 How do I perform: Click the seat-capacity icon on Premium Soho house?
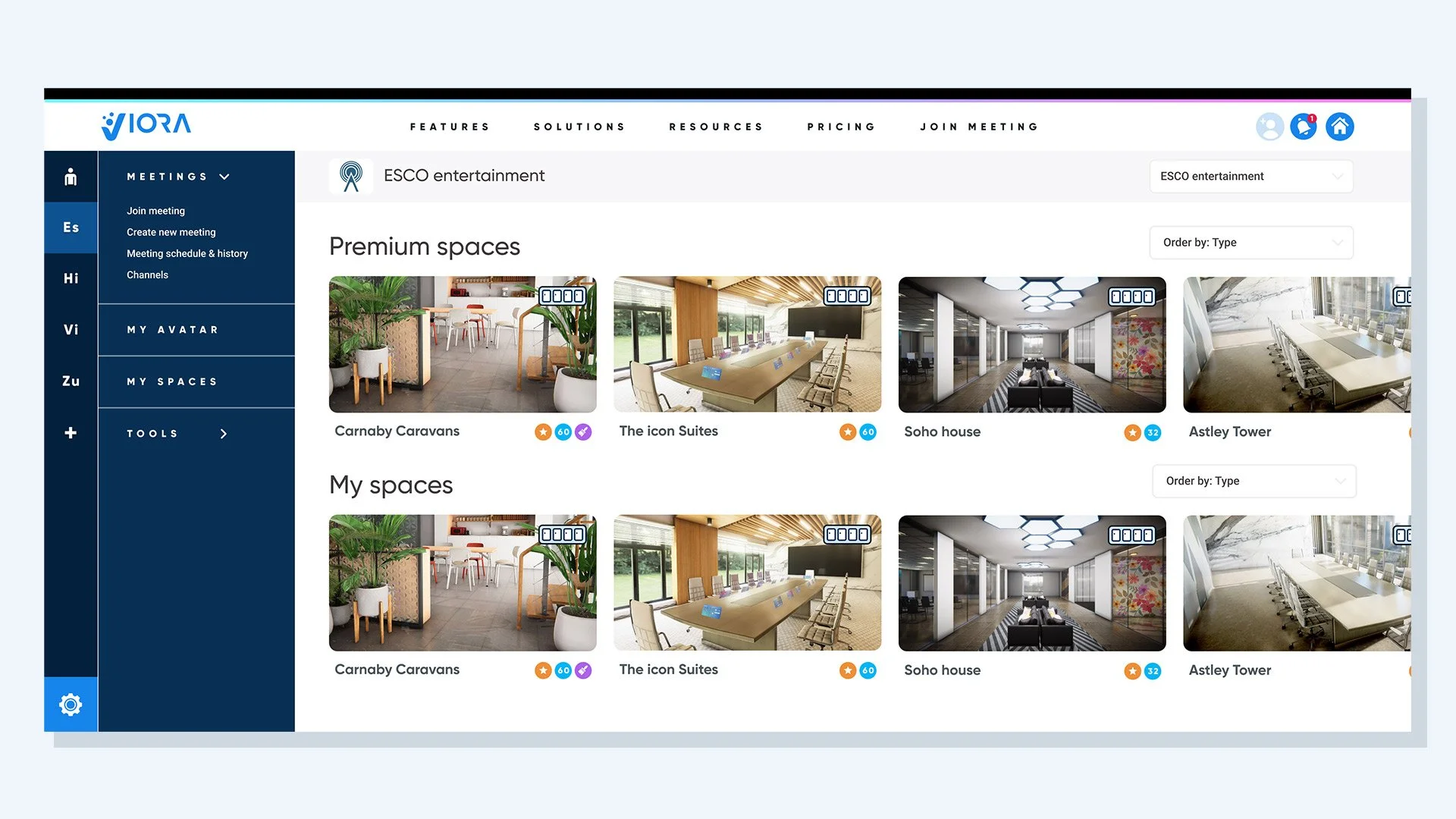(1131, 297)
